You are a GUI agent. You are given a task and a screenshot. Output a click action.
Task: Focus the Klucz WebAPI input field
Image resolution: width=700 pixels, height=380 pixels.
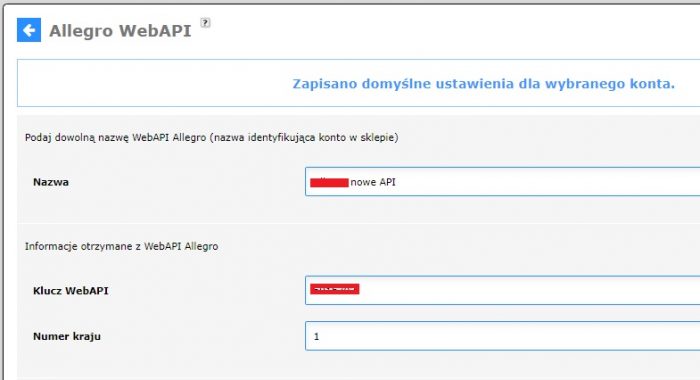point(502,290)
